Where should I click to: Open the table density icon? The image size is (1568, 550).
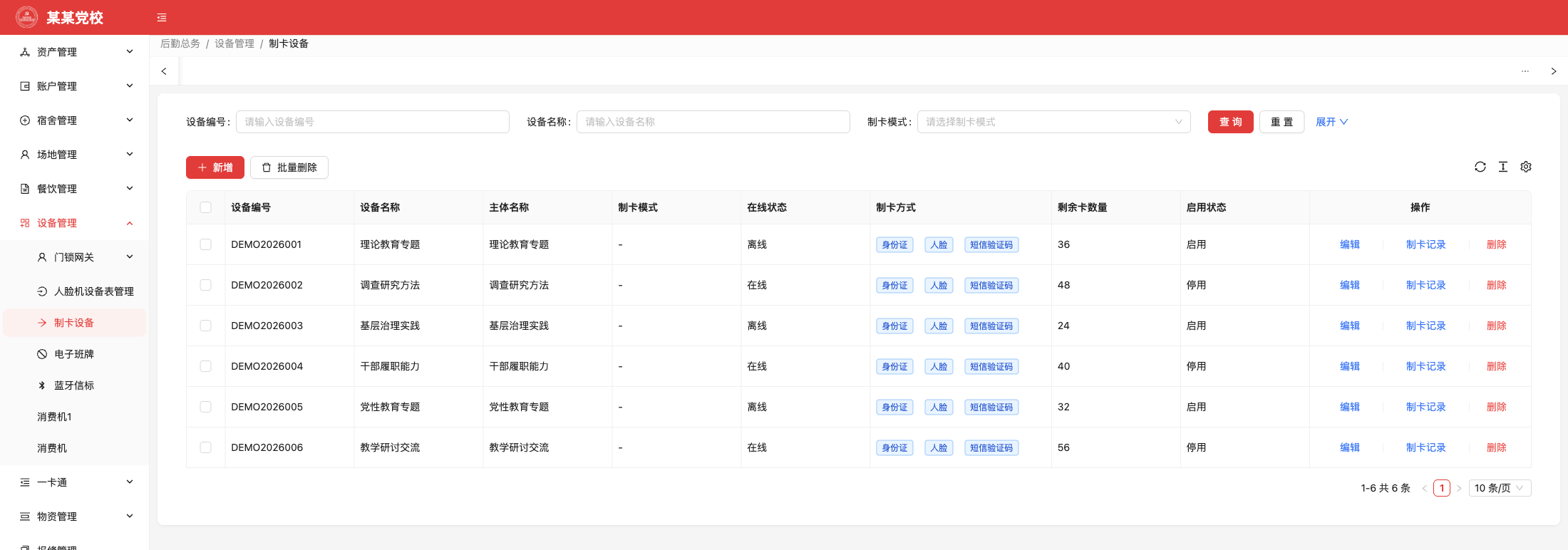point(1503,167)
